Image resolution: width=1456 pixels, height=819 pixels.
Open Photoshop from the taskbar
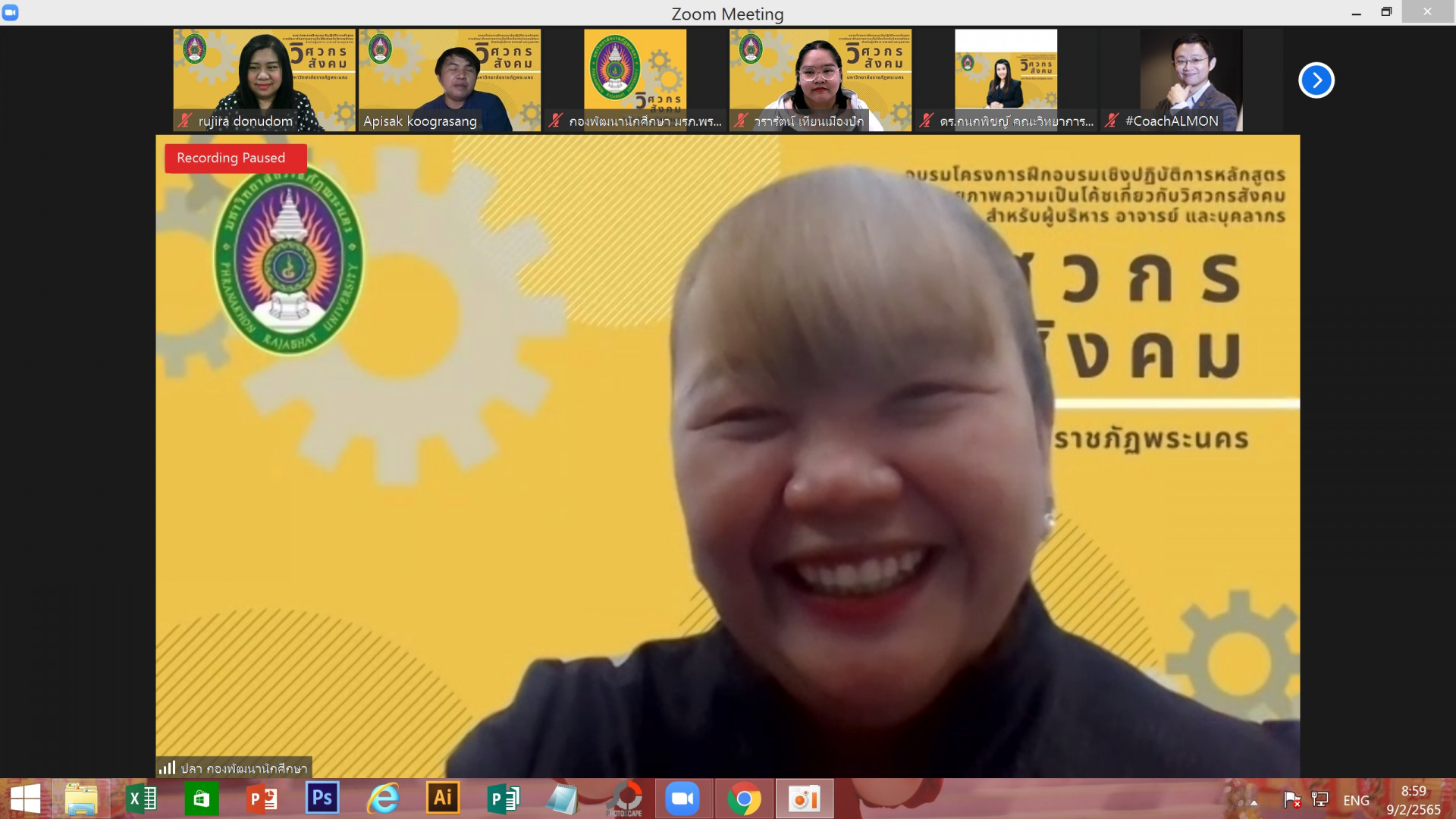point(322,799)
